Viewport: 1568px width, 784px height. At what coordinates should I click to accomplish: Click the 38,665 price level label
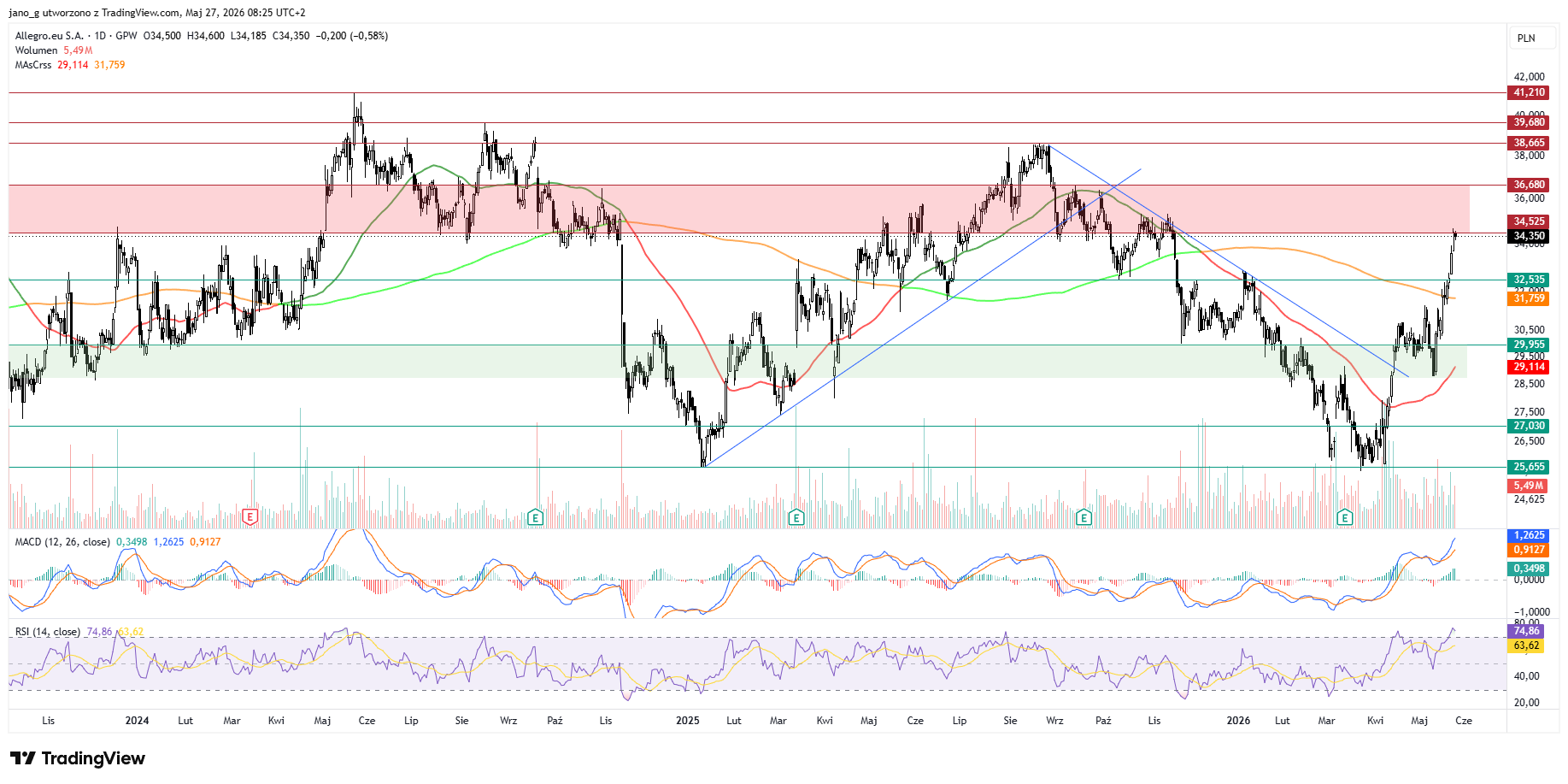(x=1529, y=143)
